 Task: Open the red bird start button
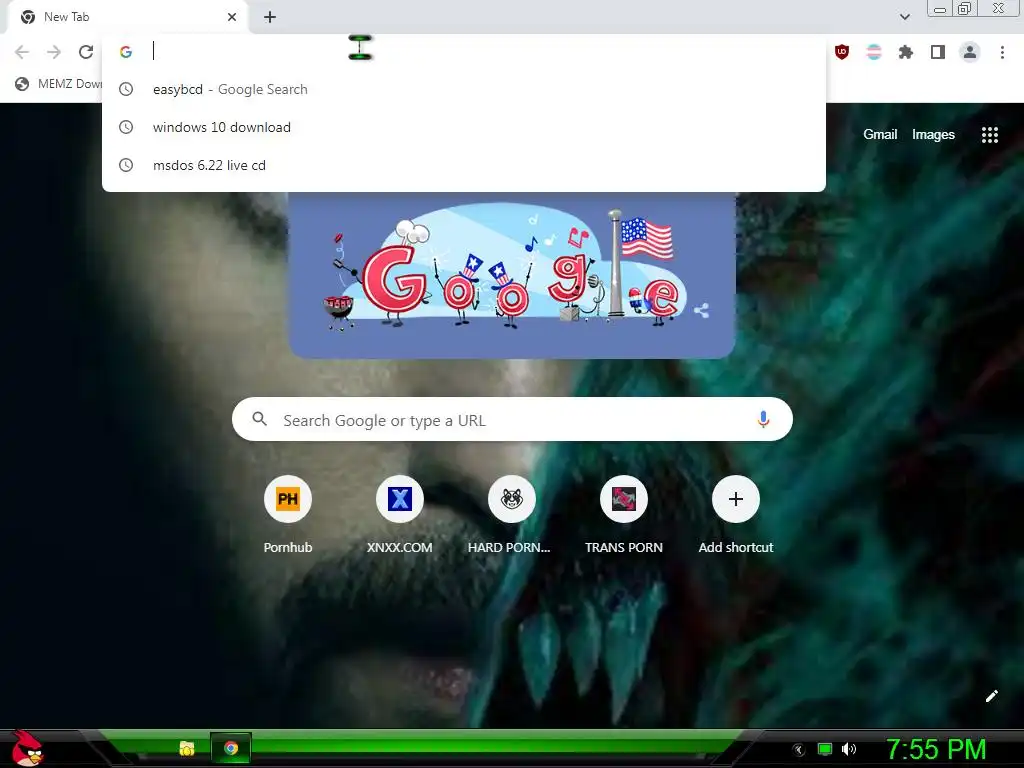tap(27, 748)
